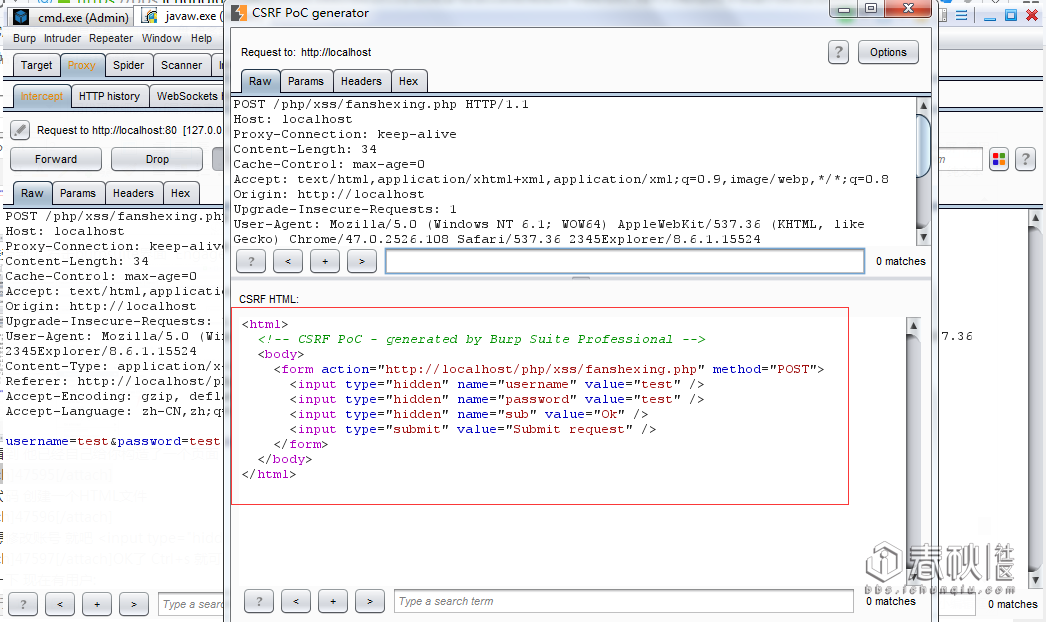This screenshot has height=622, width=1046.
Task: Click 'username=test&password=test' body text in Burp
Action: [x=113, y=441]
